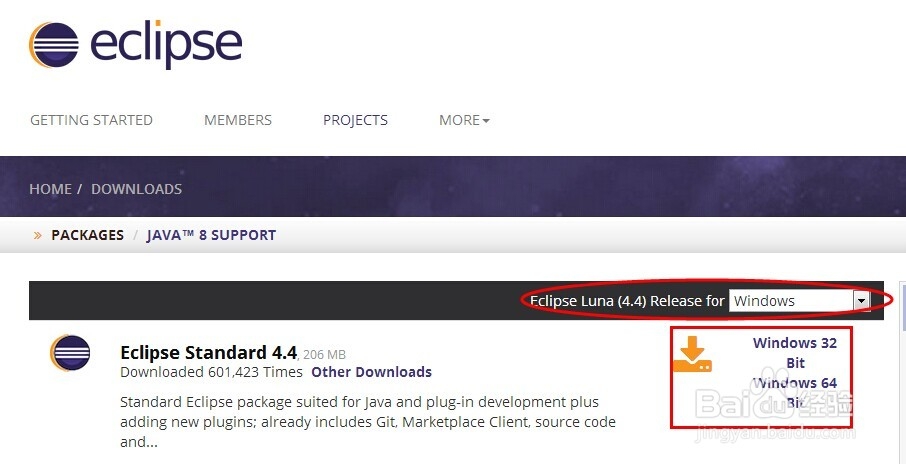Click the Eclipse logo at top

pos(135,44)
